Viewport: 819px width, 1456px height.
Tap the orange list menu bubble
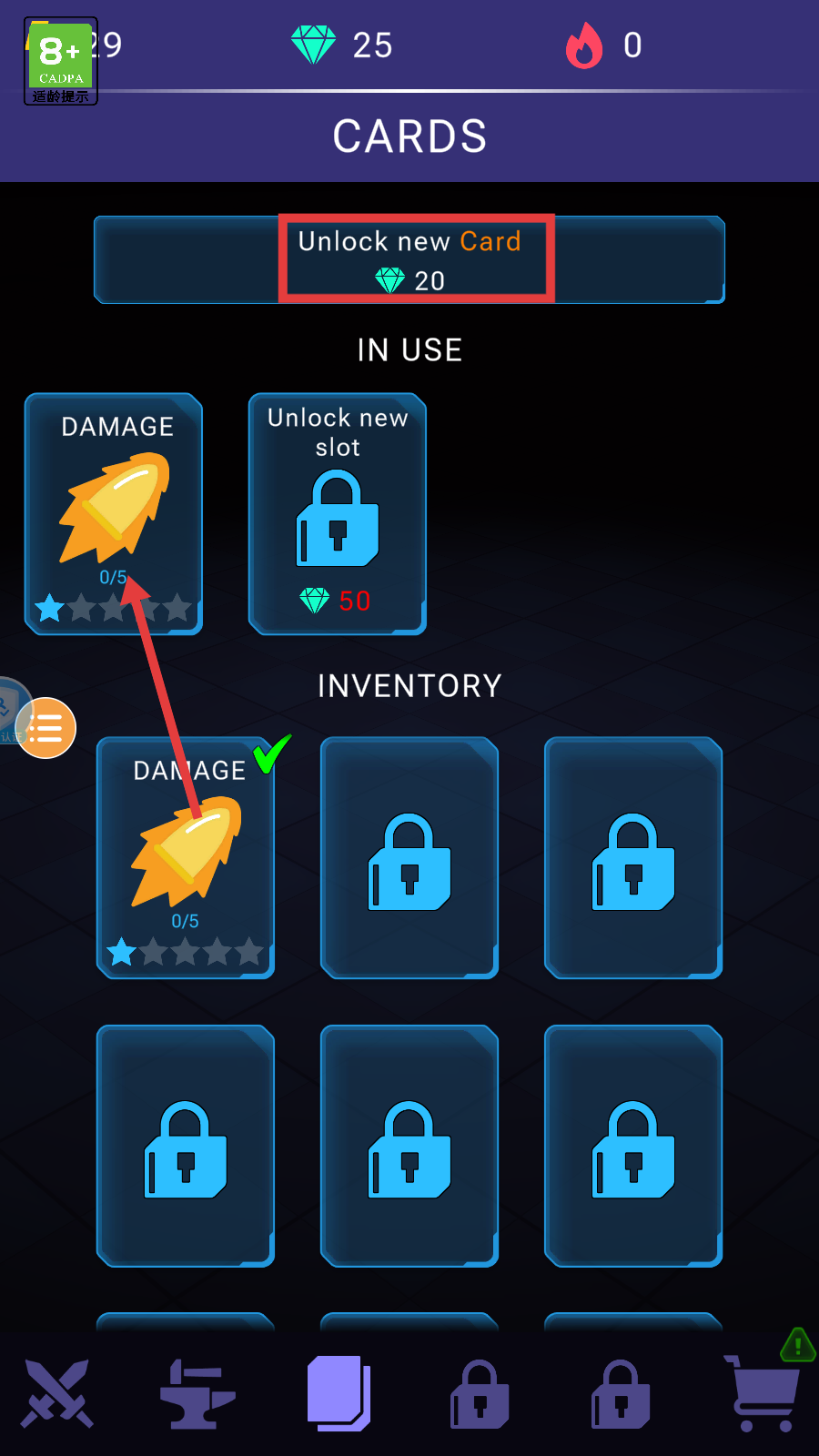(x=45, y=728)
